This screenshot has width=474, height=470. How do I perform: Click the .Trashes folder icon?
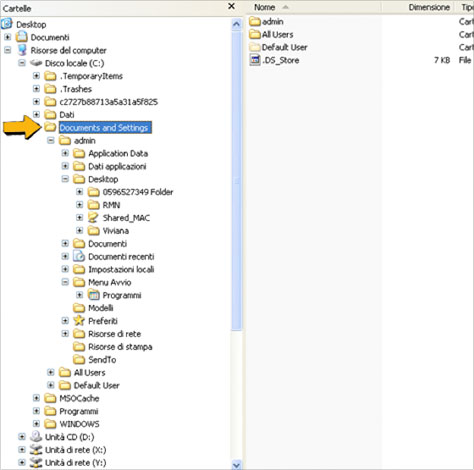[50, 89]
